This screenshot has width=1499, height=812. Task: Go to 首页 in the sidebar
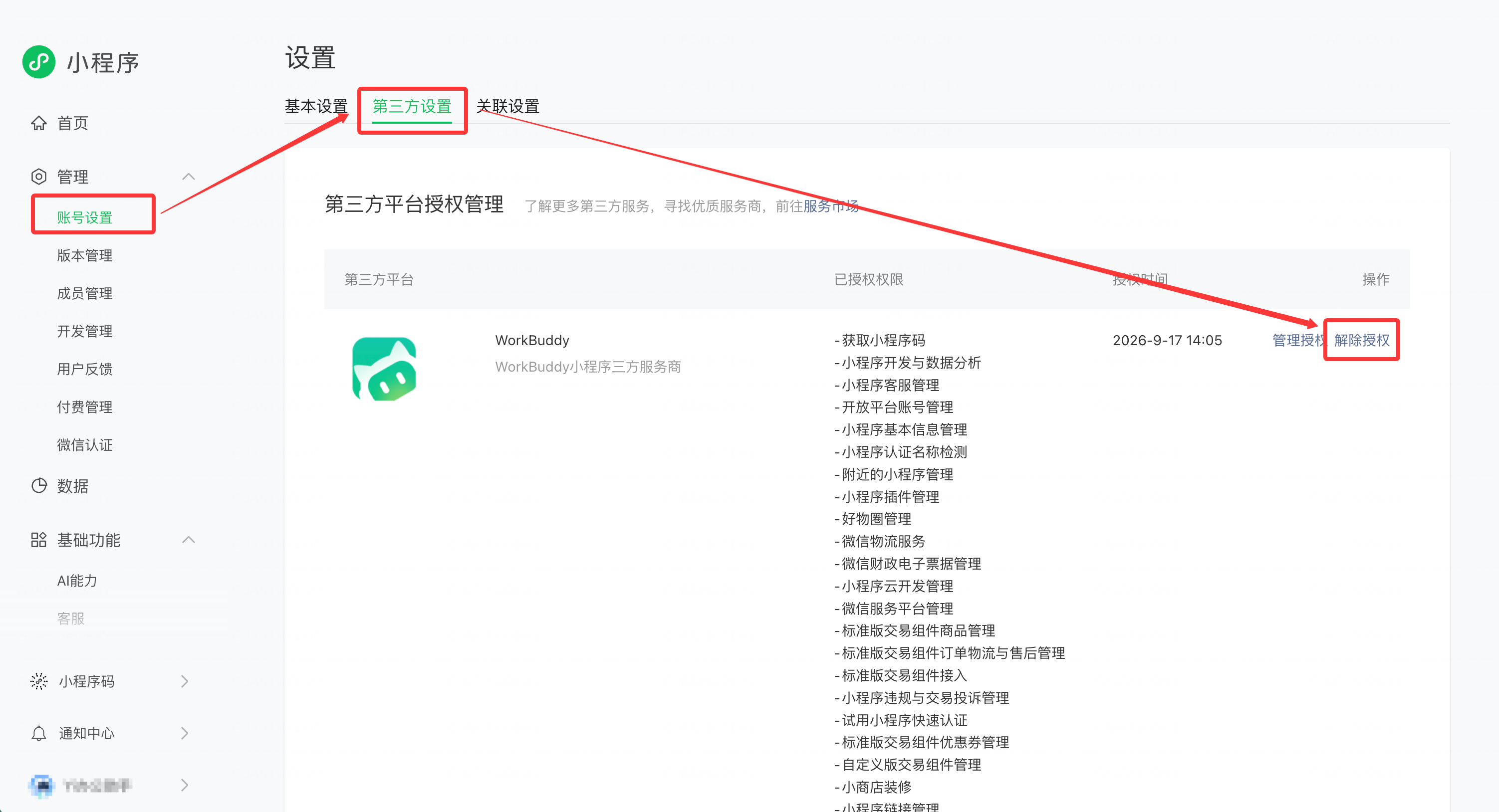point(73,123)
